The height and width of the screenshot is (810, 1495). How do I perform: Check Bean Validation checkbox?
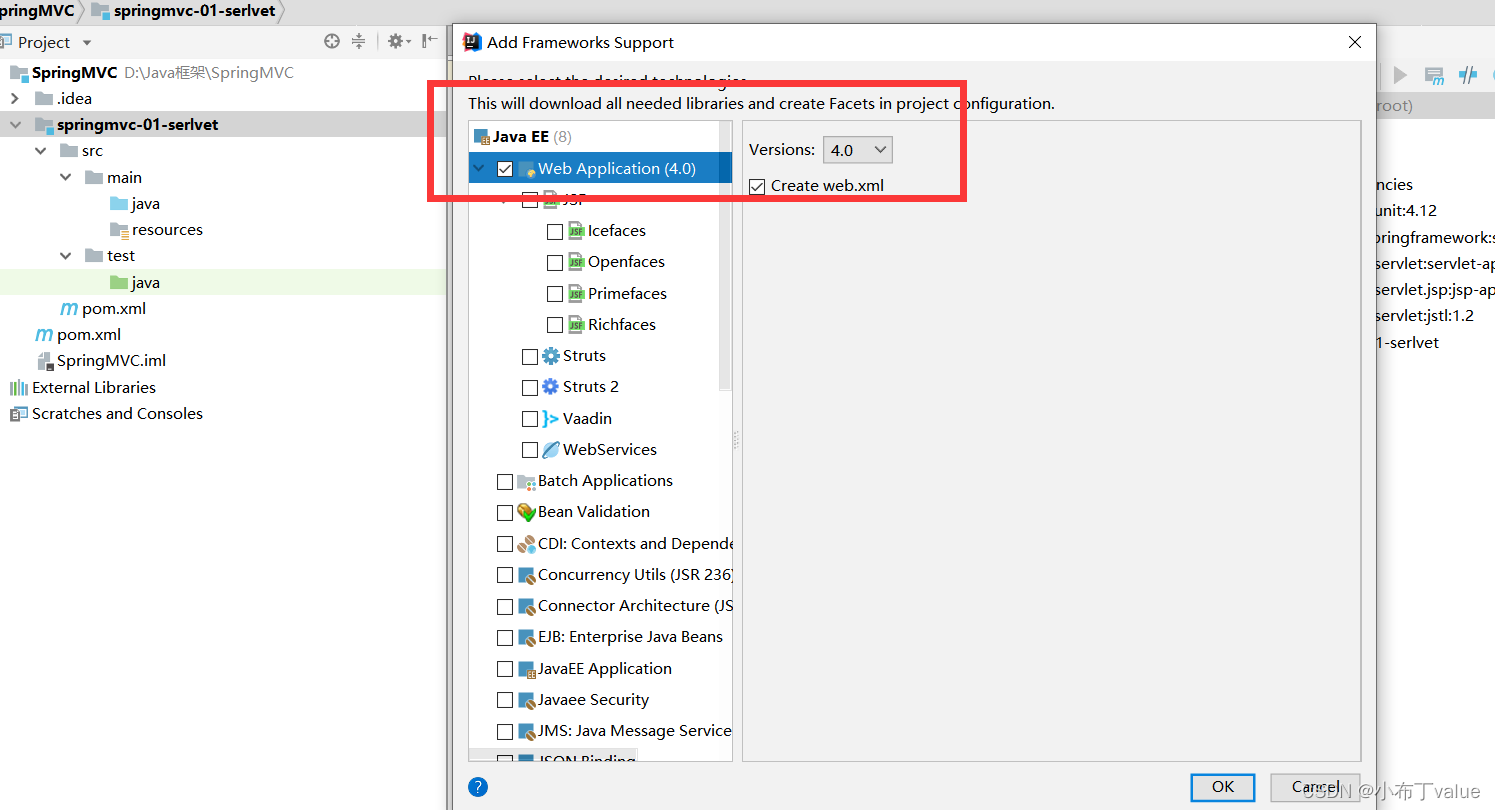pyautogui.click(x=505, y=512)
